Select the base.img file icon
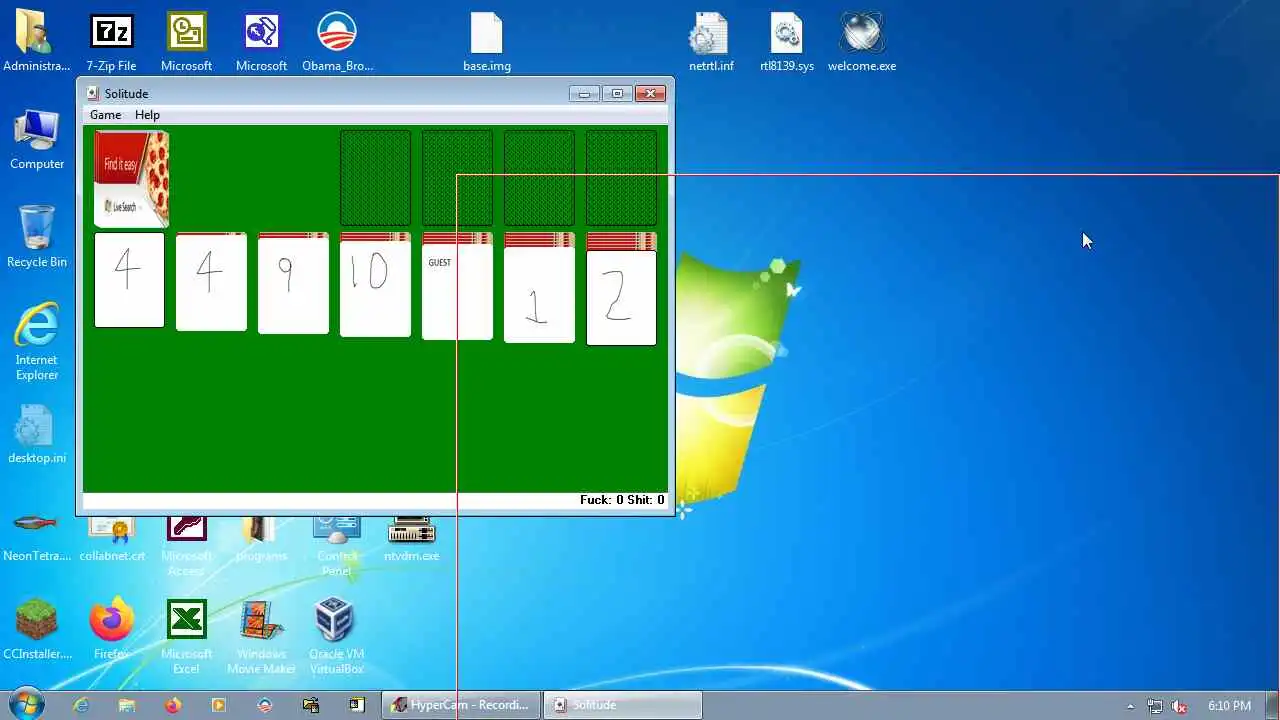Viewport: 1280px width, 720px height. pos(487,42)
